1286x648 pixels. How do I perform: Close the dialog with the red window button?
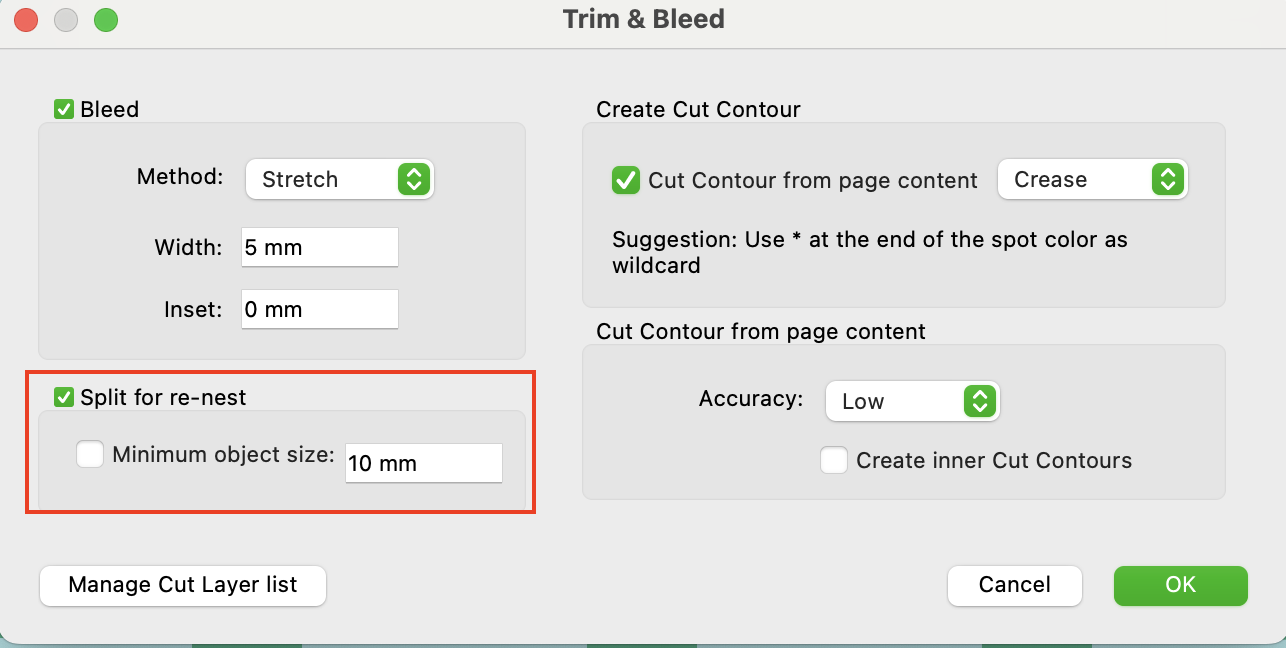pyautogui.click(x=26, y=19)
